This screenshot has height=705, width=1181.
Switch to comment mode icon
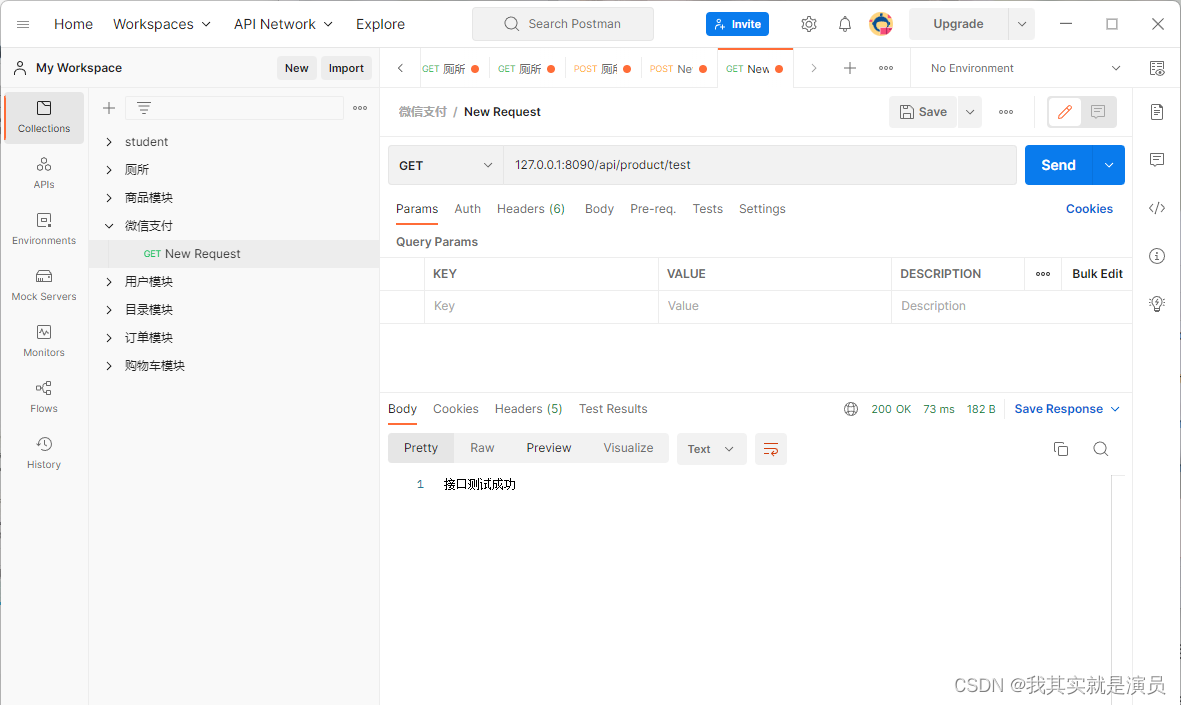[x=1097, y=112]
